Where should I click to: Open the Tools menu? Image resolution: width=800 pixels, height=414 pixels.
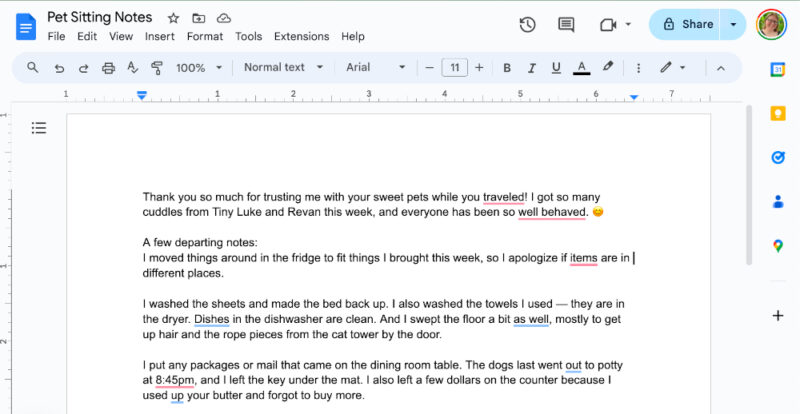click(x=248, y=36)
